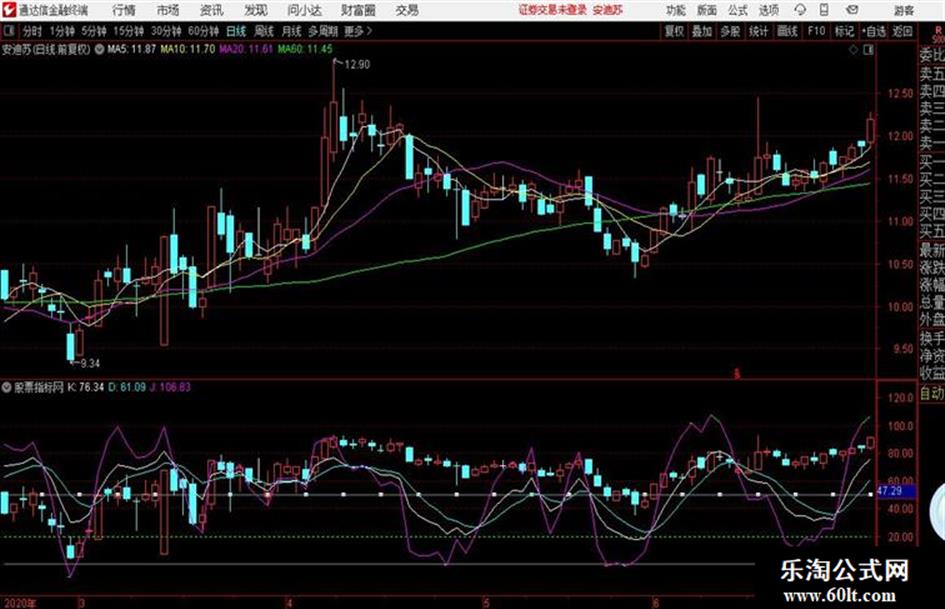Switch to the 分时 period tab

31,31
